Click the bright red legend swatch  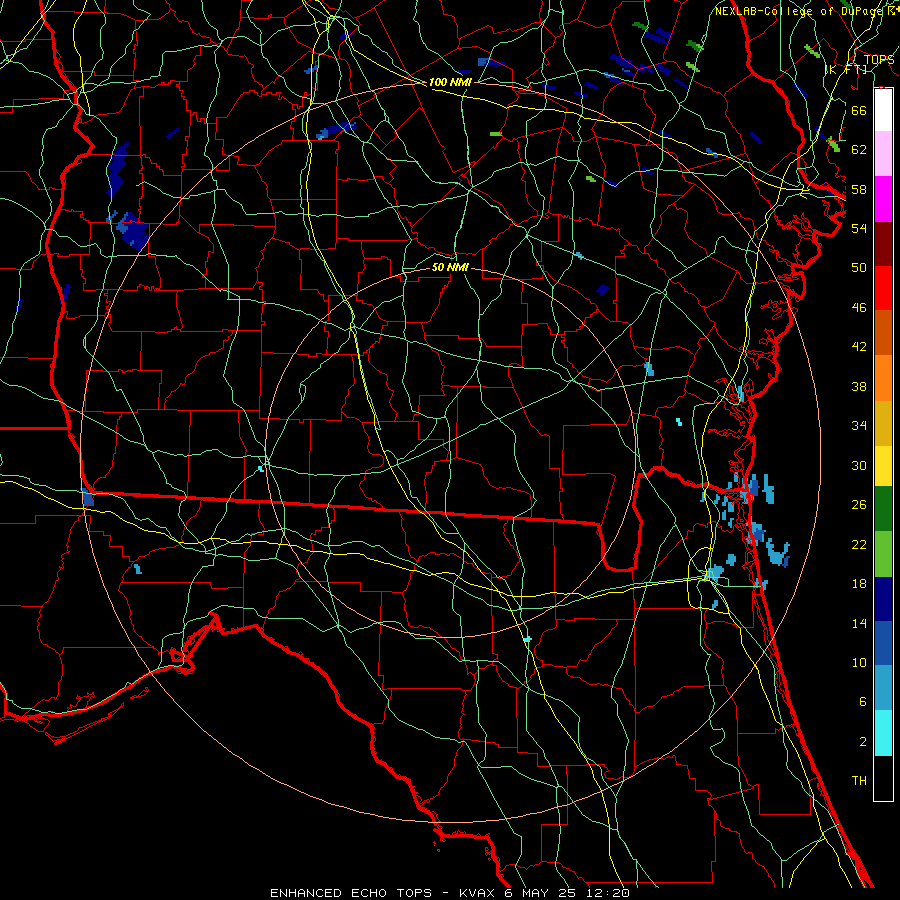pos(883,288)
